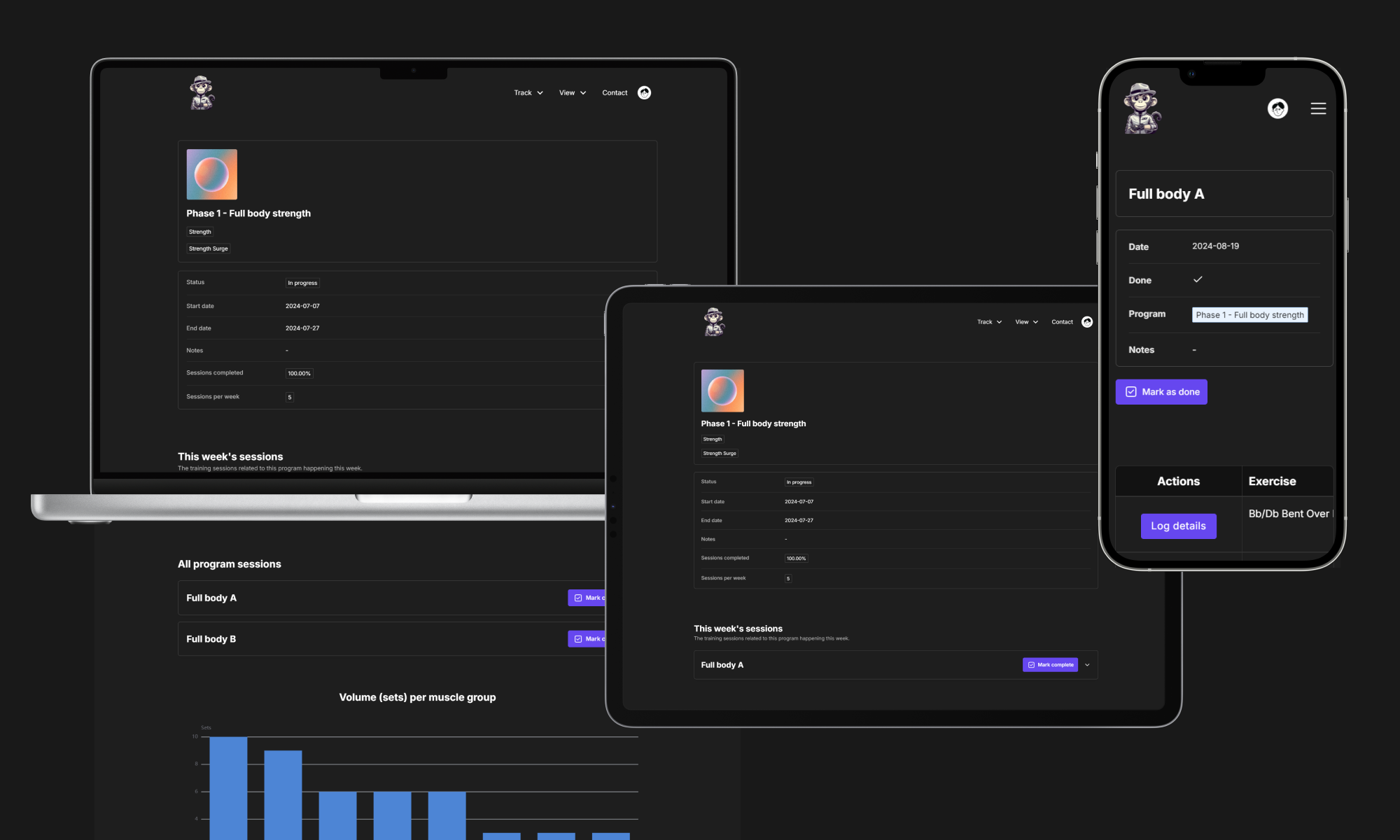Select the monkey logo on the phone screen
The height and width of the screenshot is (840, 1400).
[x=1142, y=109]
